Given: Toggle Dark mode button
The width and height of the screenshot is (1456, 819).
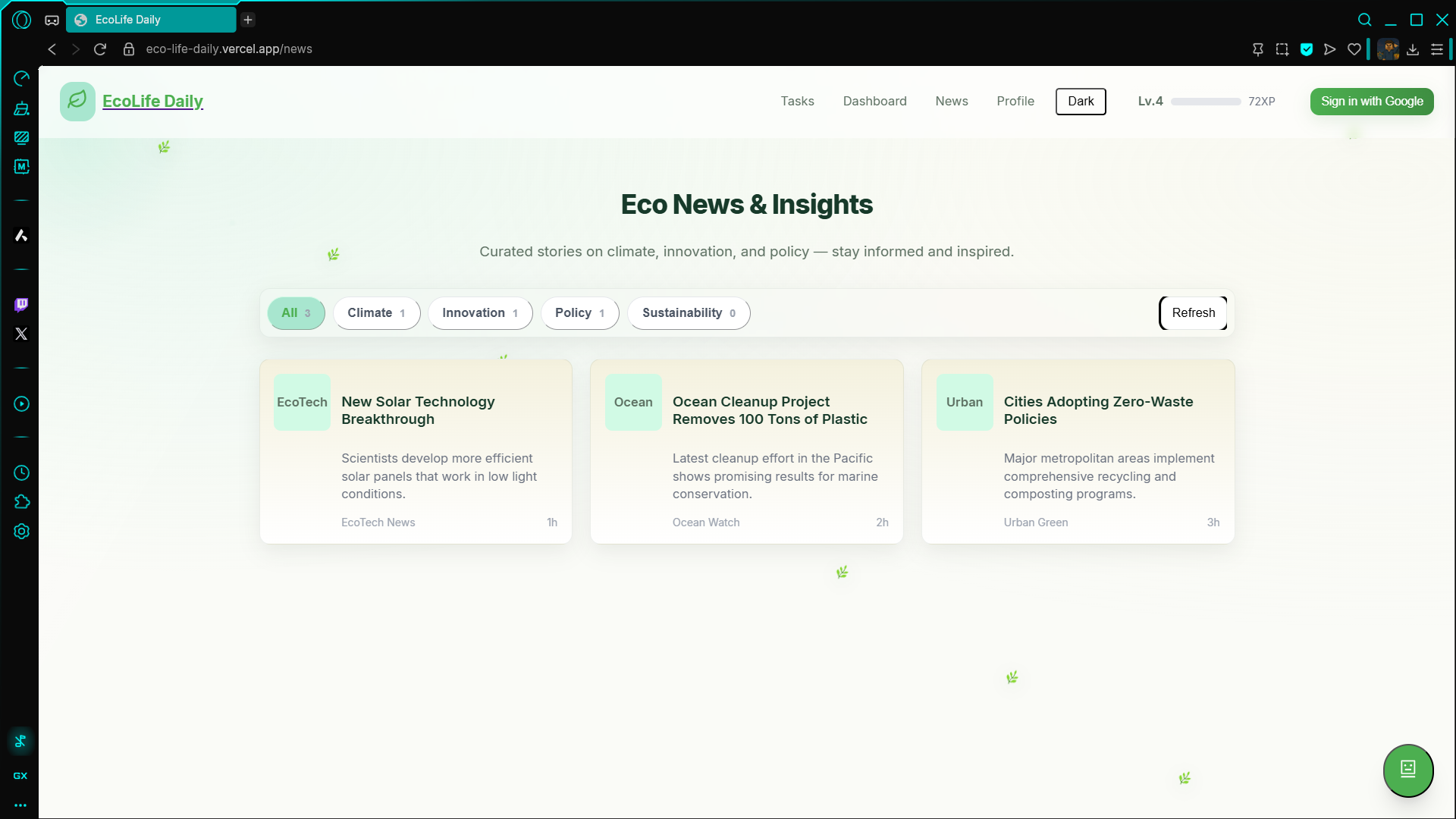Looking at the screenshot, I should 1080,101.
